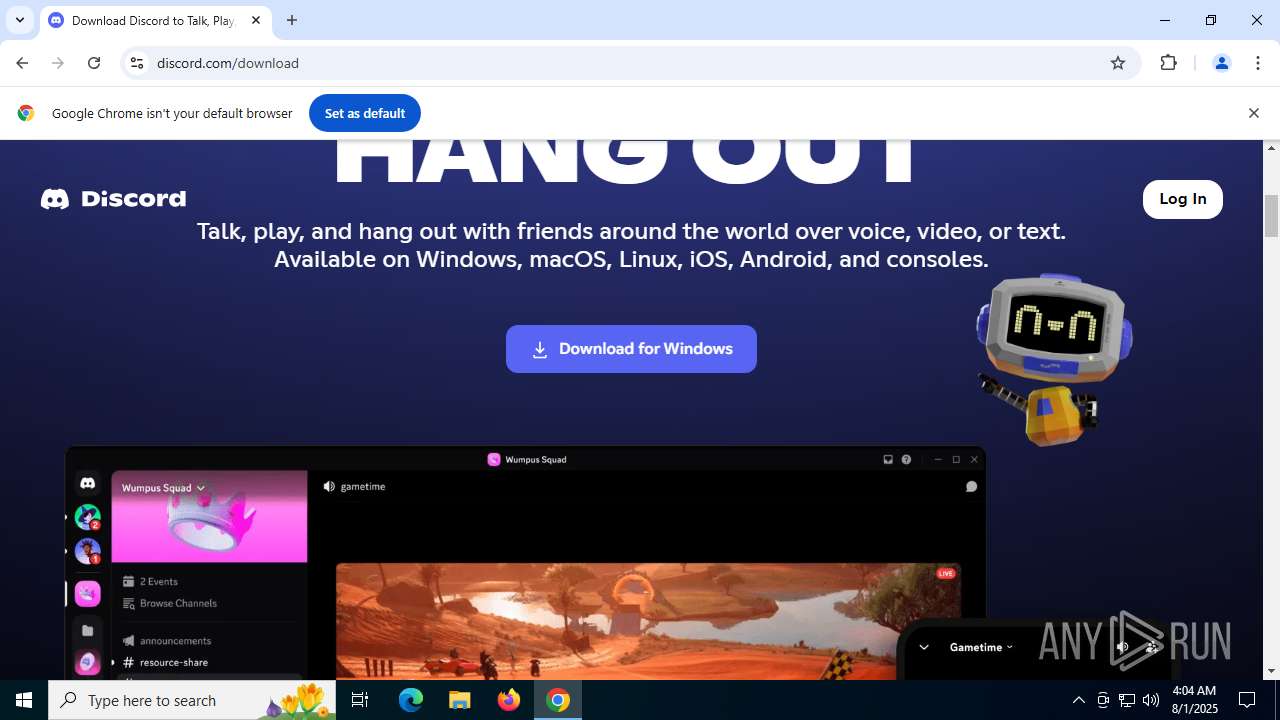Click 2 Events in the preview sidebar

(x=150, y=581)
